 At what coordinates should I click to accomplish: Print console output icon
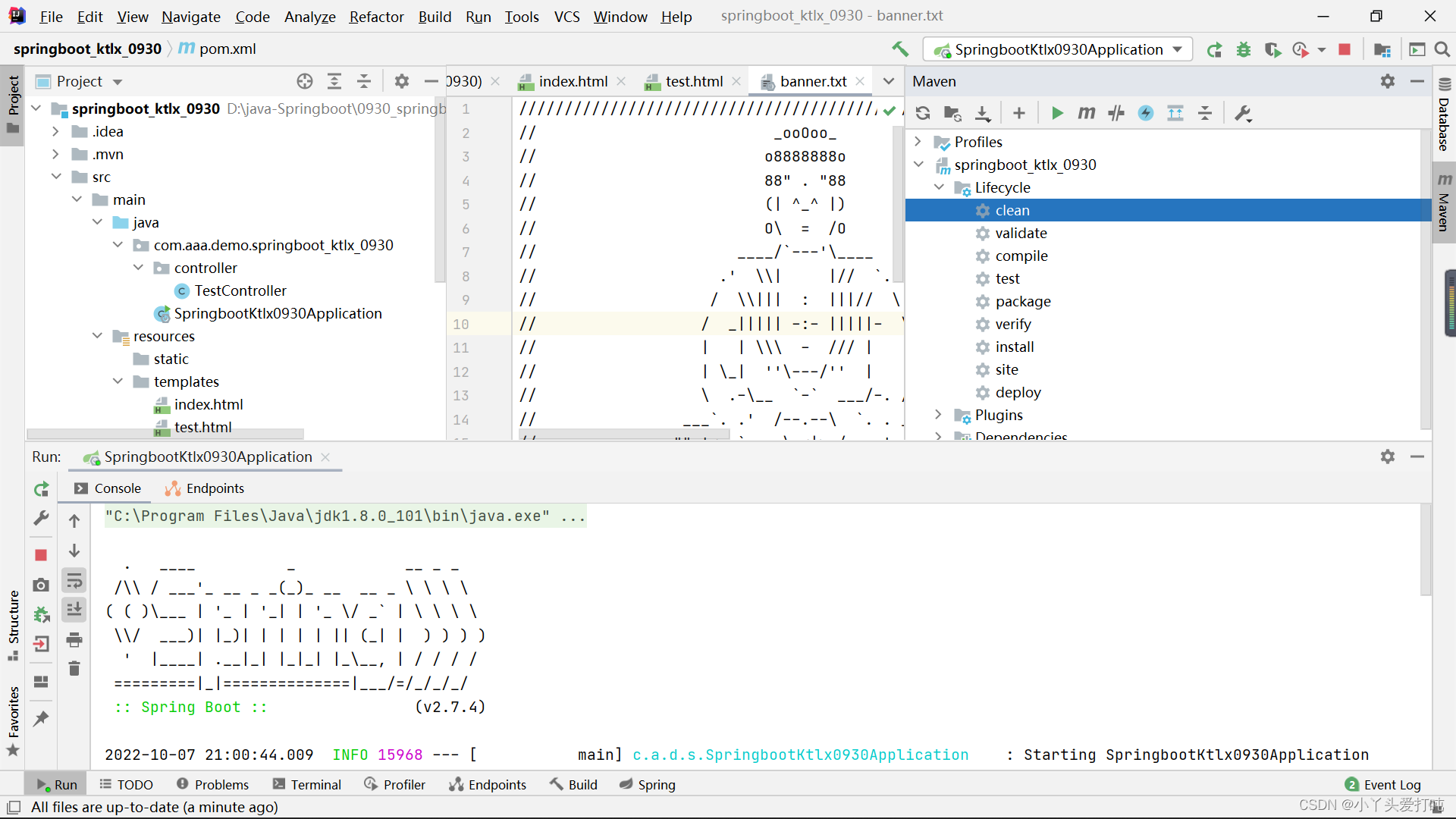tap(74, 640)
